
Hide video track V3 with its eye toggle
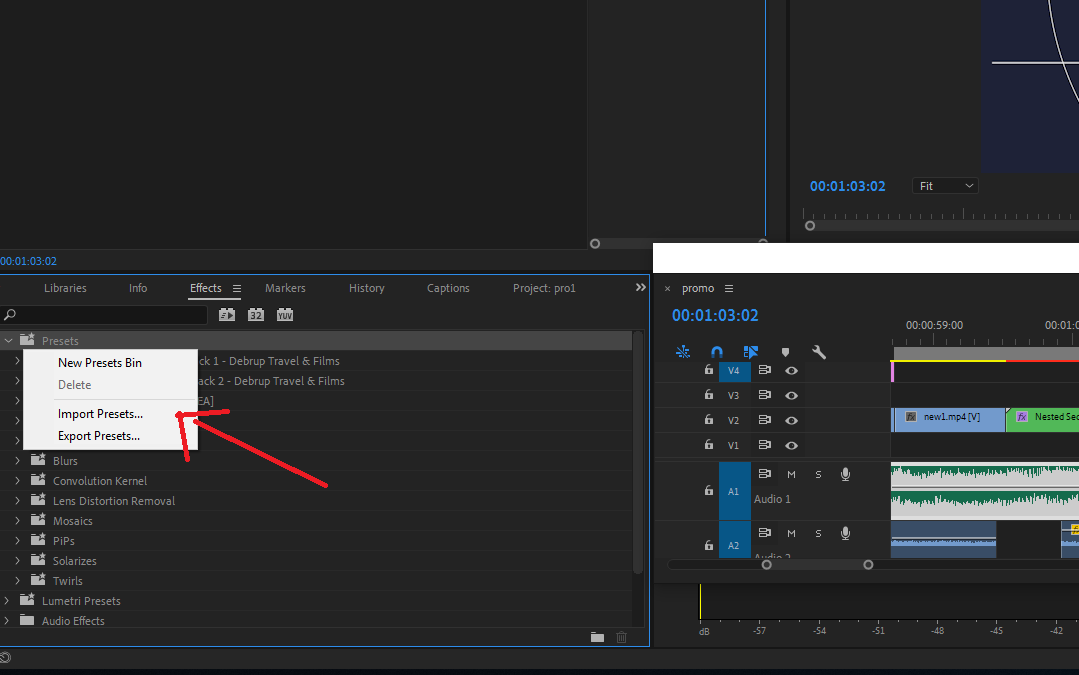click(789, 394)
